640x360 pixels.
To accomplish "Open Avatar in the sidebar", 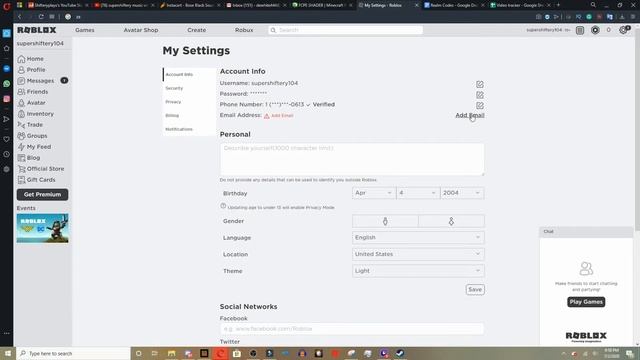I will tap(31, 103).
